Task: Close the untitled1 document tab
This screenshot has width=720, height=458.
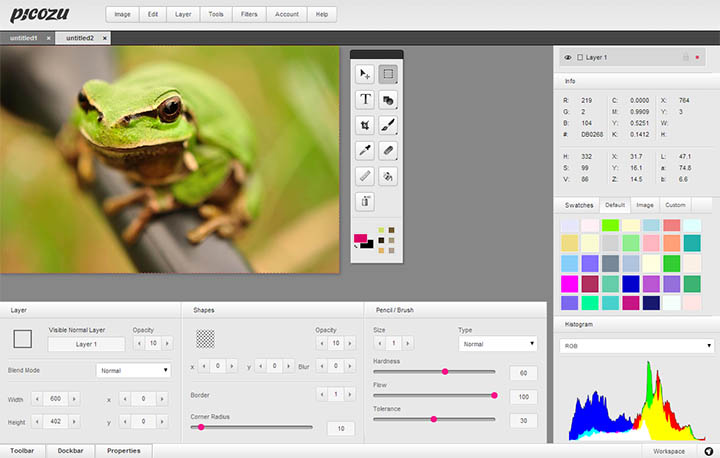Action: pyautogui.click(x=49, y=38)
